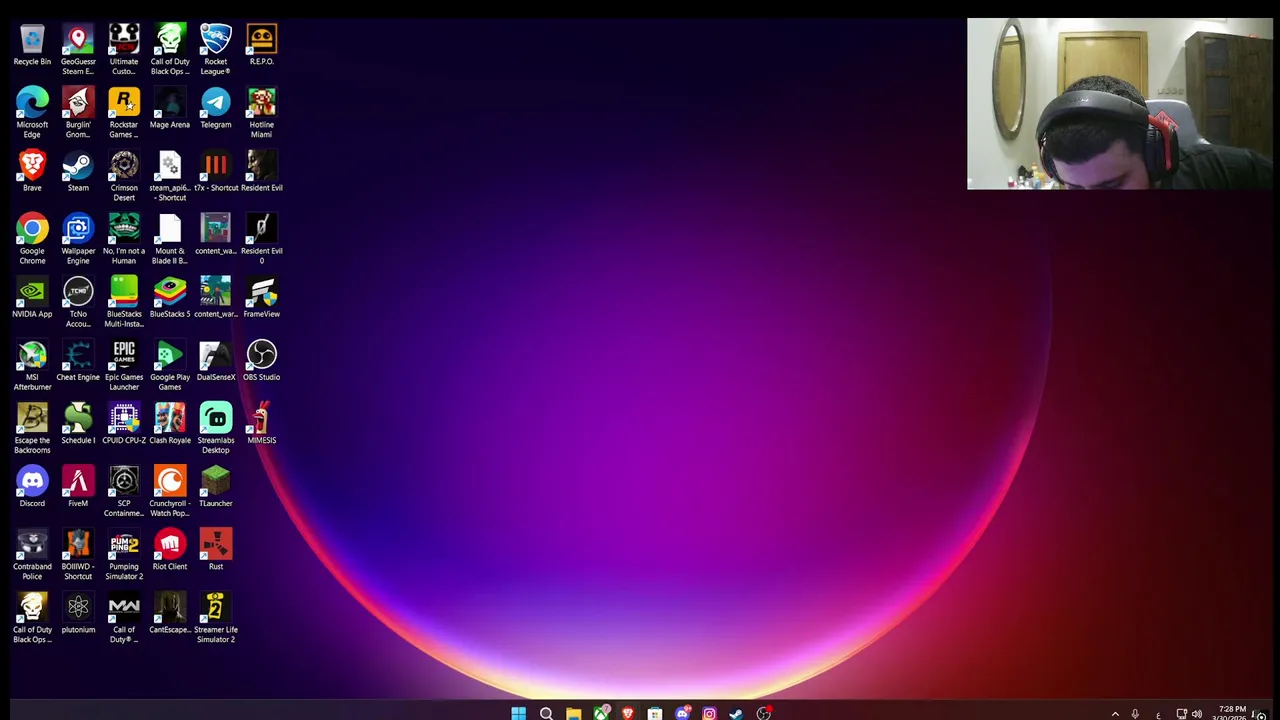Launch CantEscape game shortcut
The image size is (1280, 720).
pos(170,613)
